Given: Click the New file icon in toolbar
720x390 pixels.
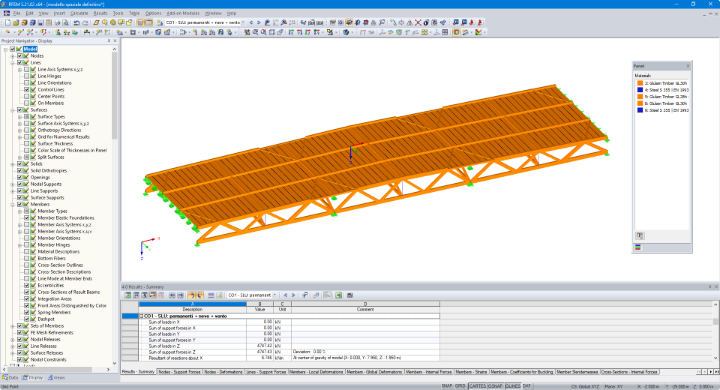Looking at the screenshot, I should [8, 23].
